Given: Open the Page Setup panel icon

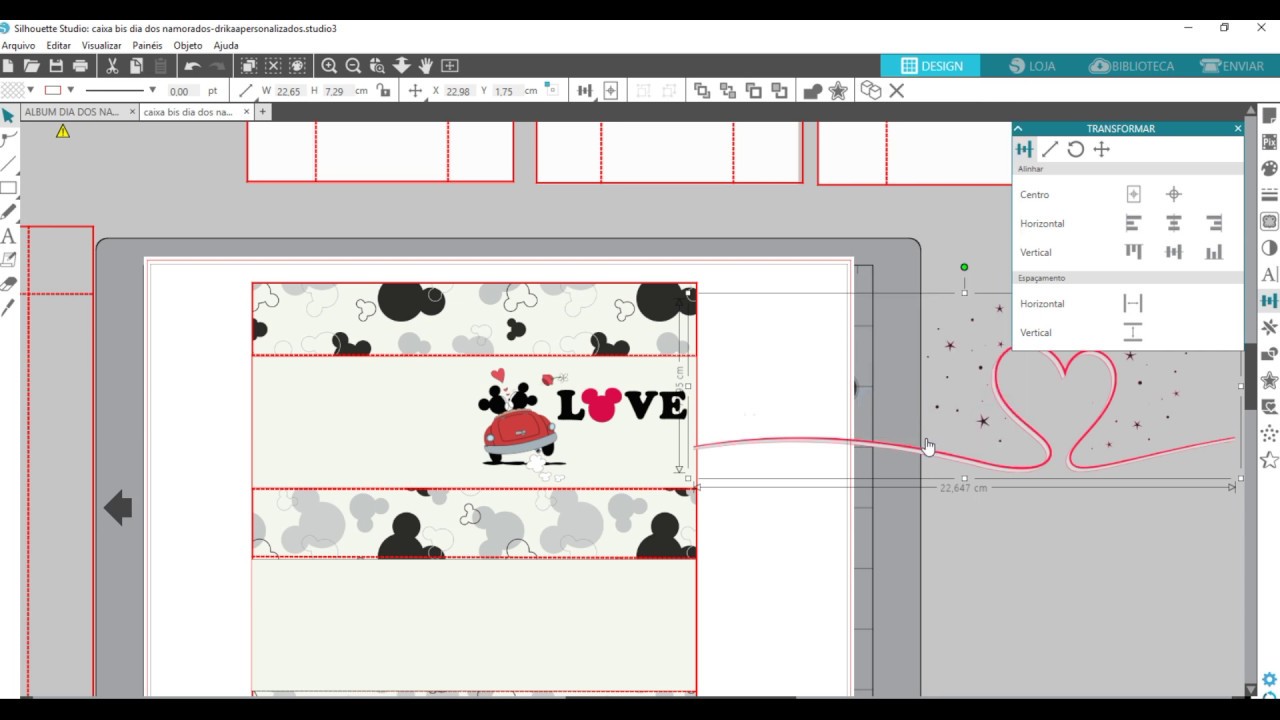Looking at the screenshot, I should 1269,116.
